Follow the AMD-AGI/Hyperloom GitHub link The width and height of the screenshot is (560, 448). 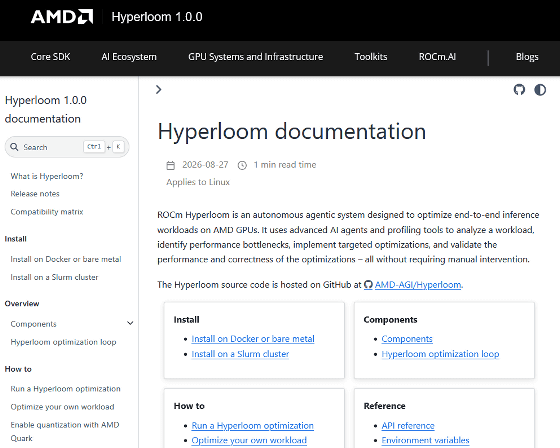418,285
